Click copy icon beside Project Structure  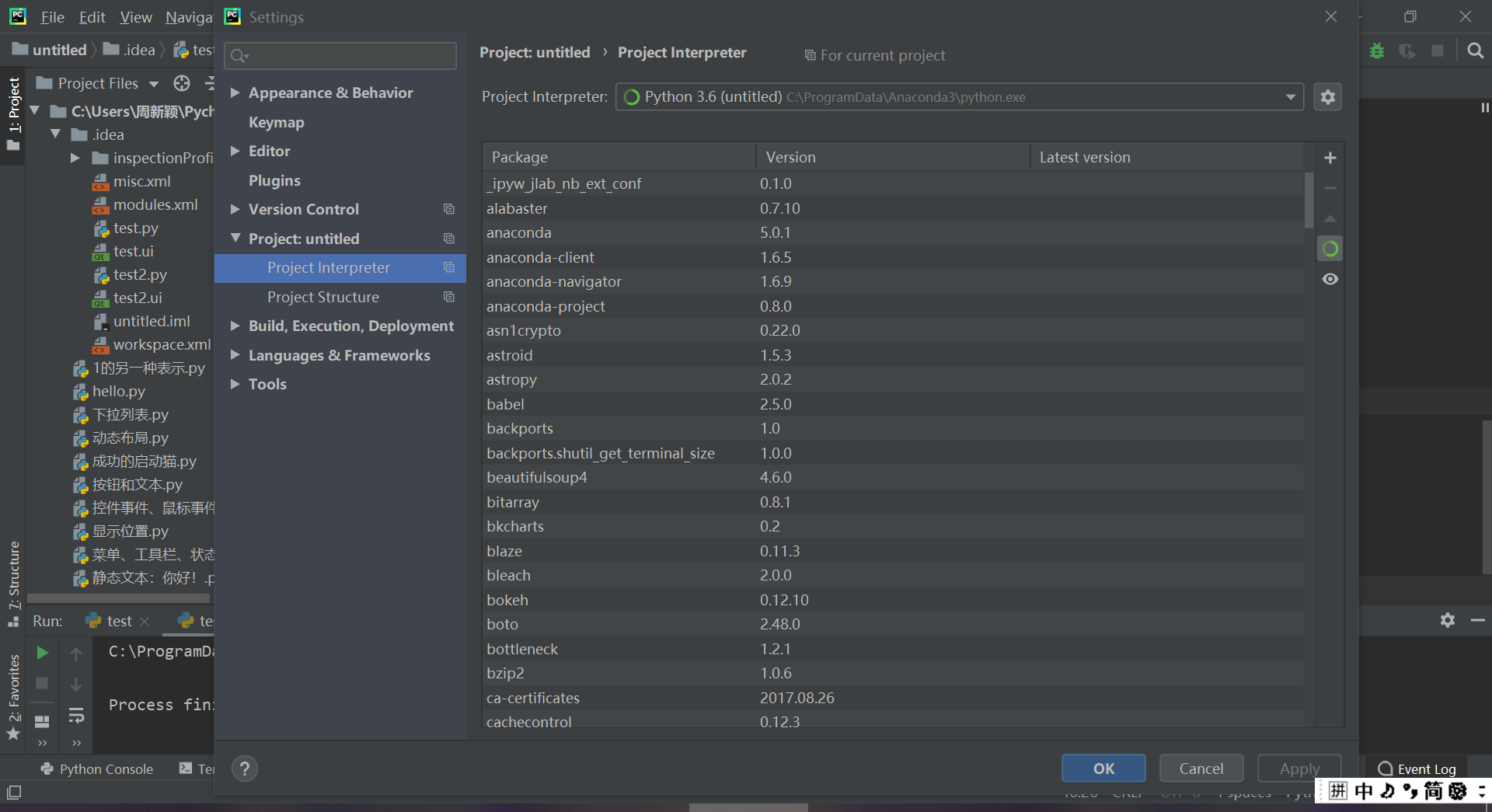(448, 297)
